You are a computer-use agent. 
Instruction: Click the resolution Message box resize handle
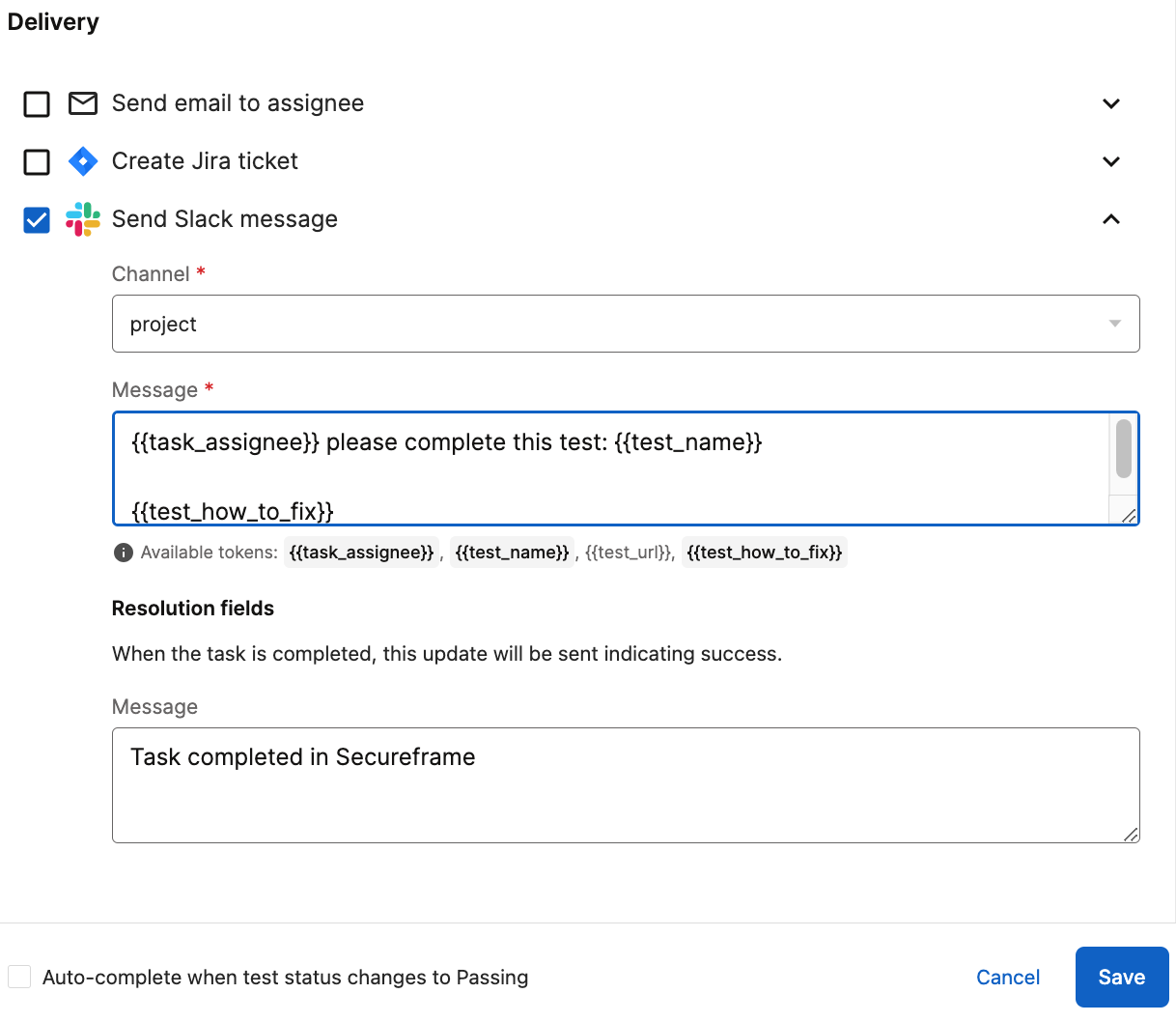(x=1131, y=834)
